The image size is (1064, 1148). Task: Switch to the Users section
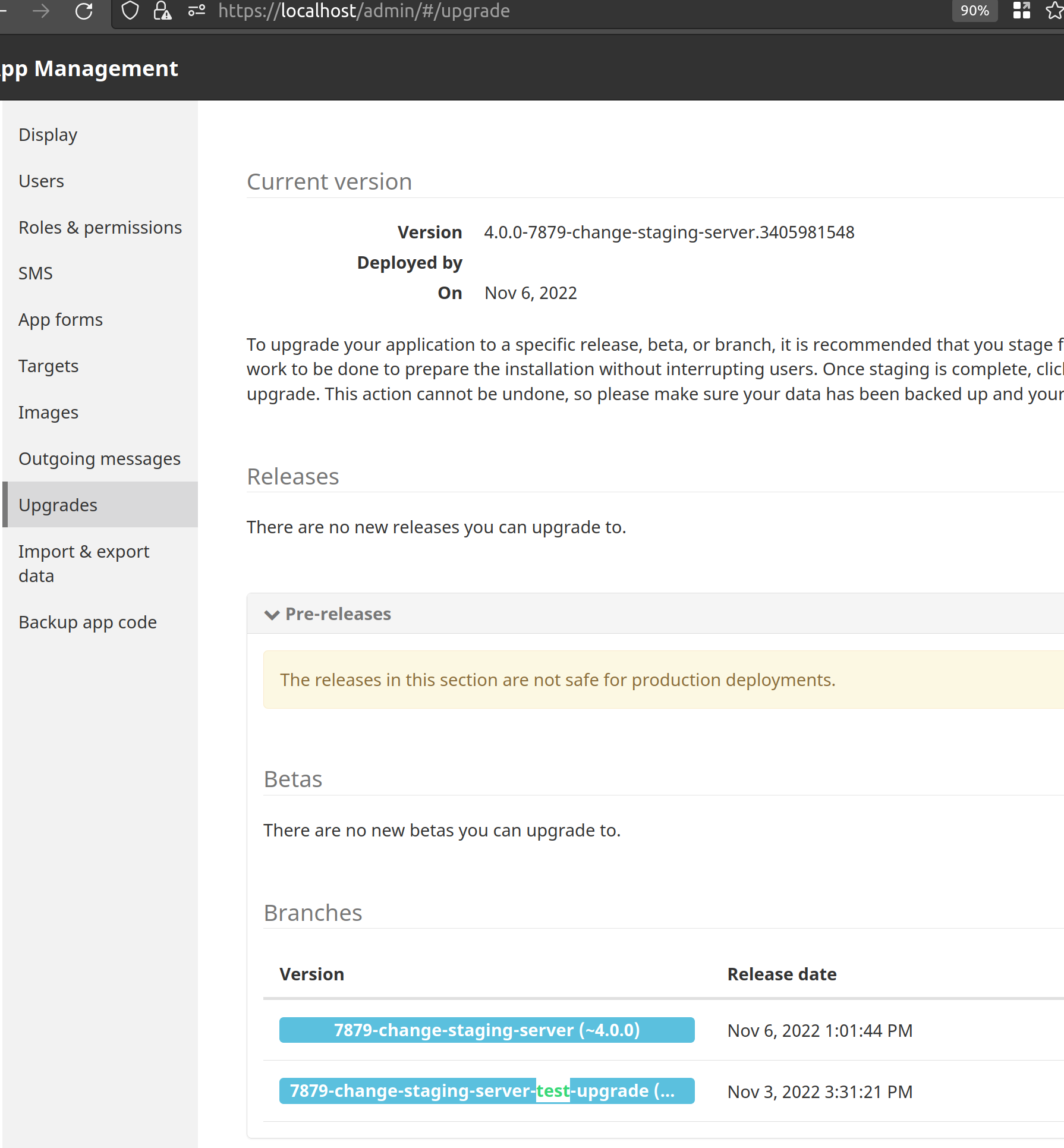click(x=41, y=181)
